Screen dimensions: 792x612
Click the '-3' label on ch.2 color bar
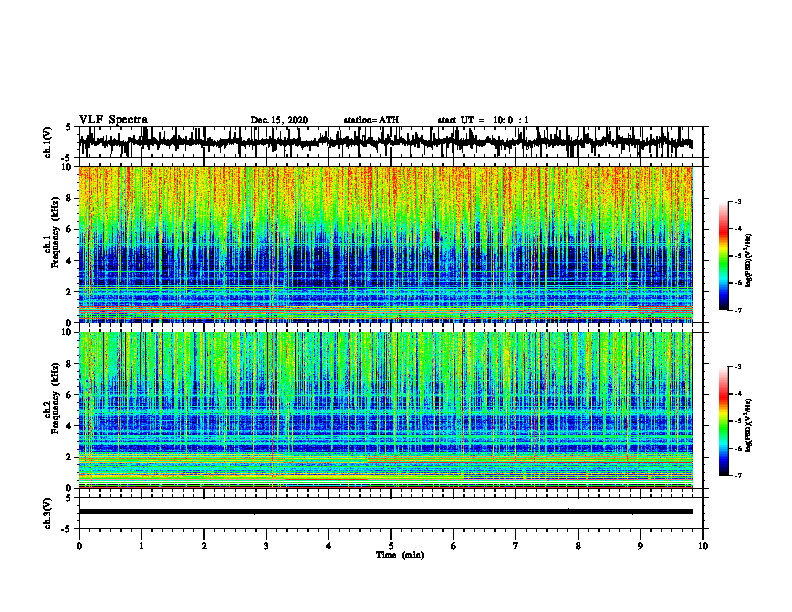(x=737, y=367)
